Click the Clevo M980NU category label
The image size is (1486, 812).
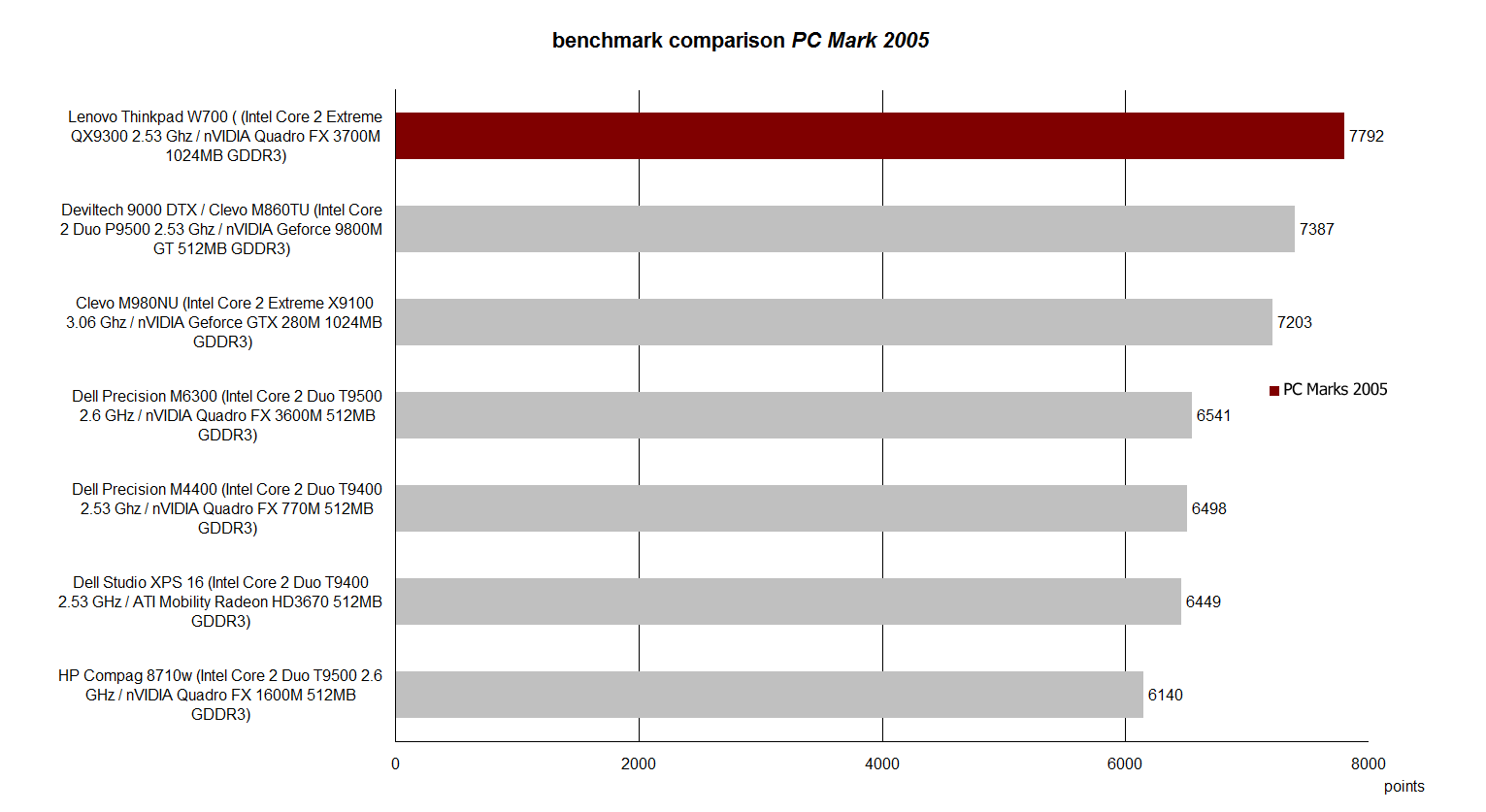[223, 322]
